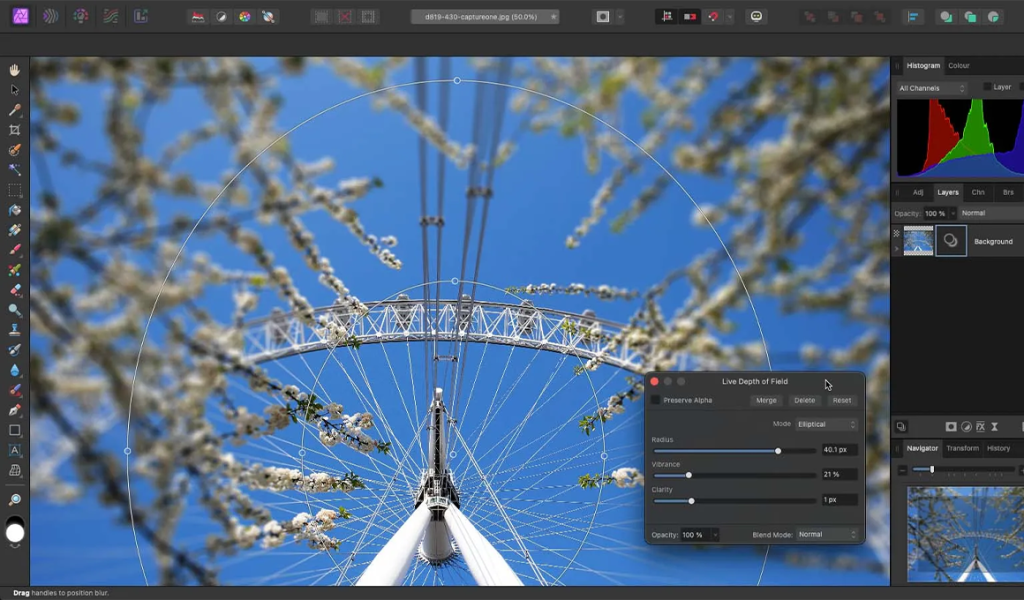Select the Rectangle shape tool

tap(14, 430)
